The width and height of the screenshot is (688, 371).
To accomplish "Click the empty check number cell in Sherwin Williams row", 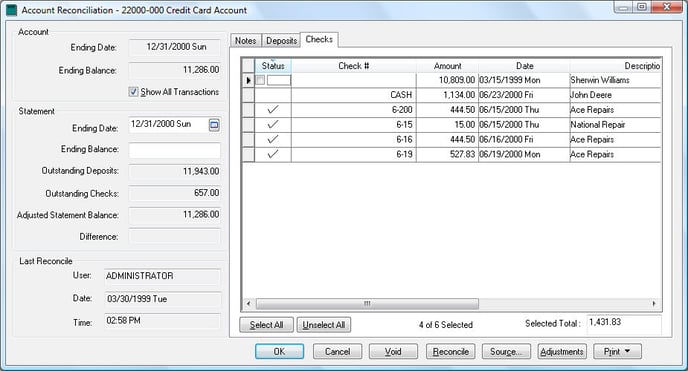I will (x=354, y=80).
